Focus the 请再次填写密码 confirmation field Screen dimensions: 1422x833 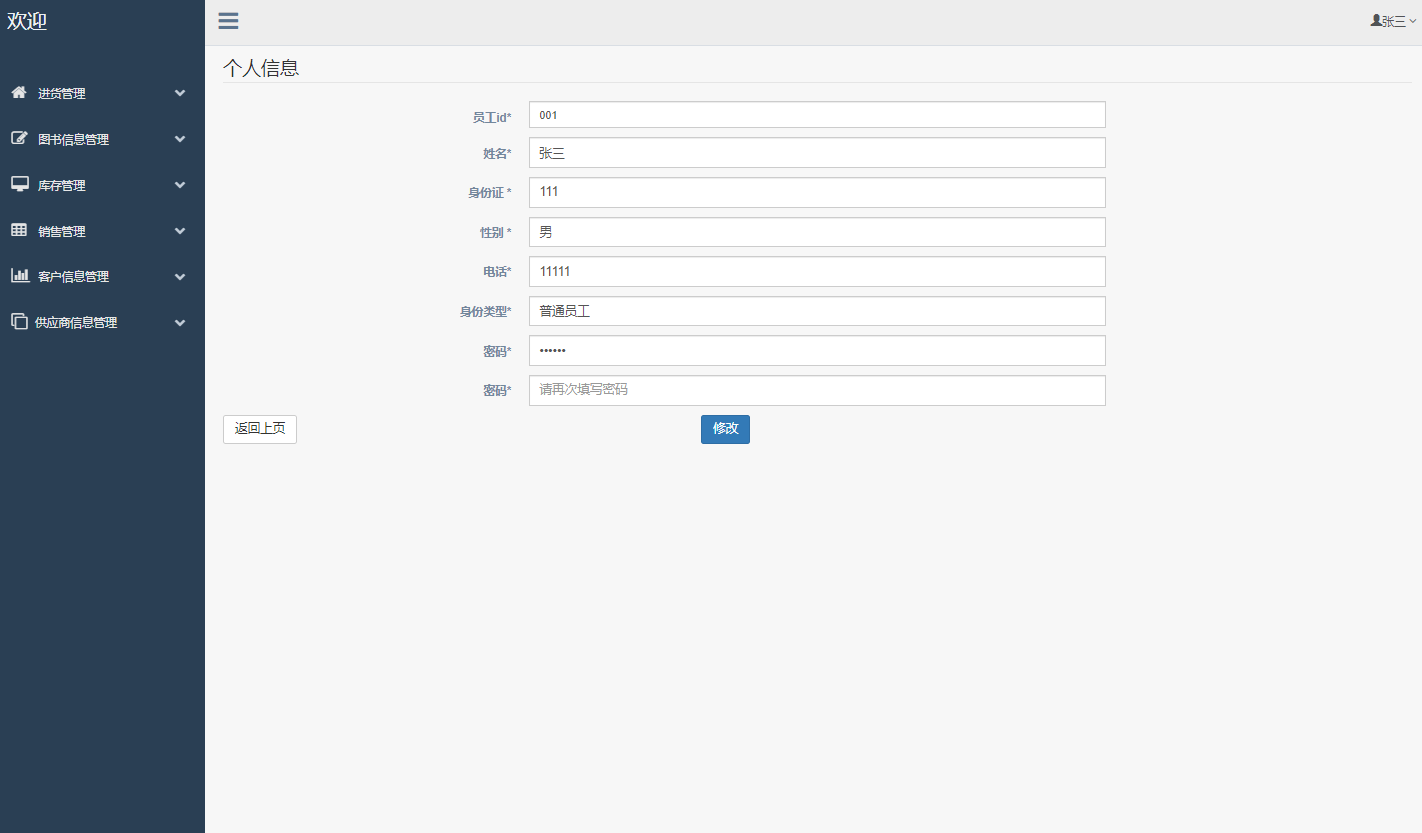(x=817, y=390)
